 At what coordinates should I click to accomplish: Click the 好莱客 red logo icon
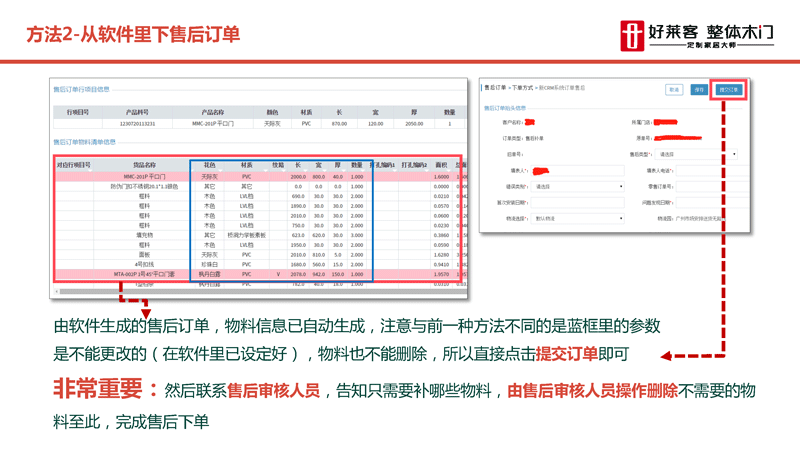[632, 33]
